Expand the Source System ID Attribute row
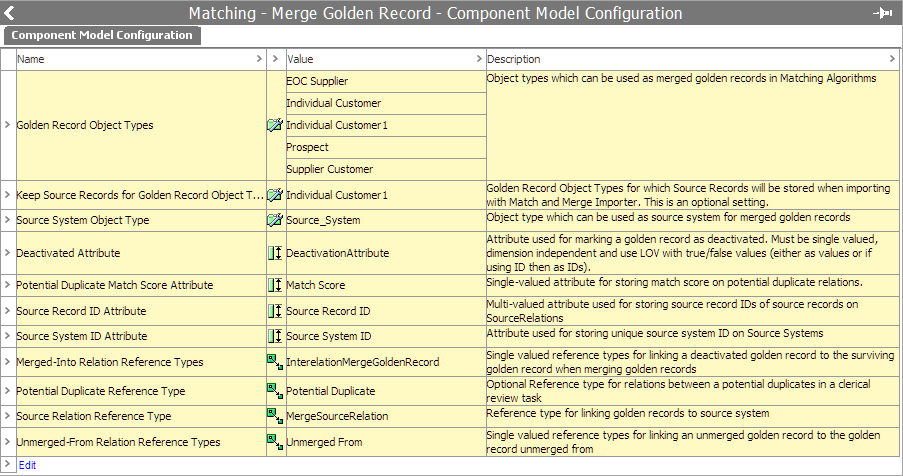Screen dimensions: 903x476 (x=7, y=336)
